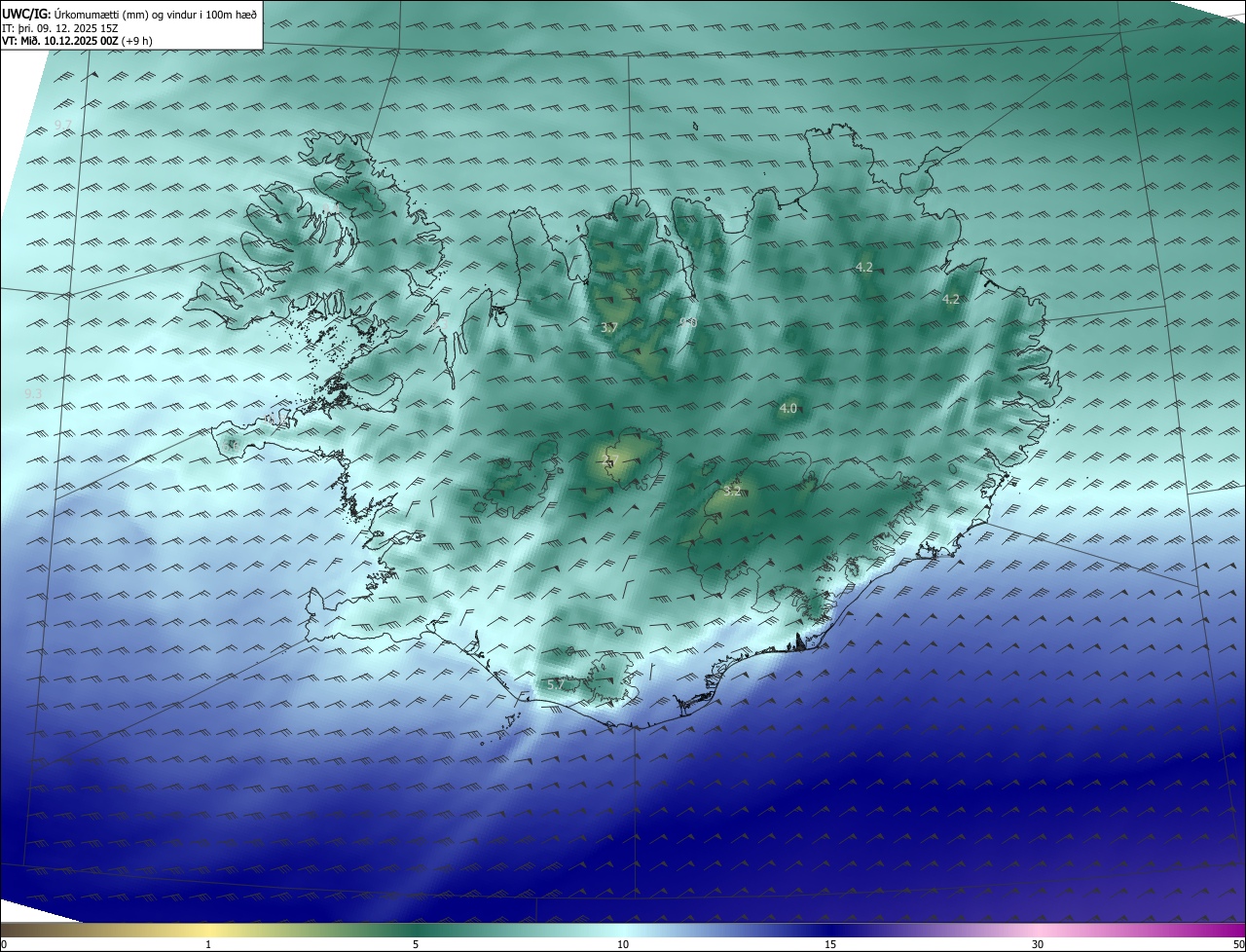This screenshot has height=952, width=1246.
Task: Click the 5.7 value label near the south coast
Action: [556, 684]
